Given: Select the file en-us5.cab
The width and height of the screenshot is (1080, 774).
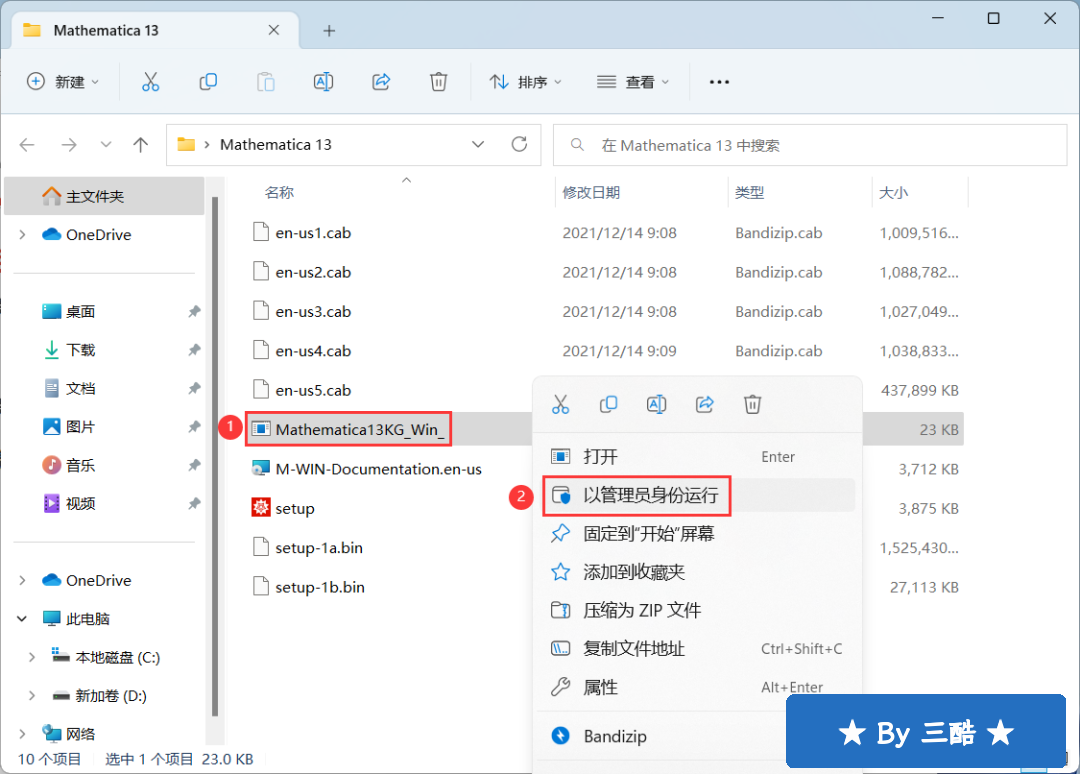Looking at the screenshot, I should [313, 390].
